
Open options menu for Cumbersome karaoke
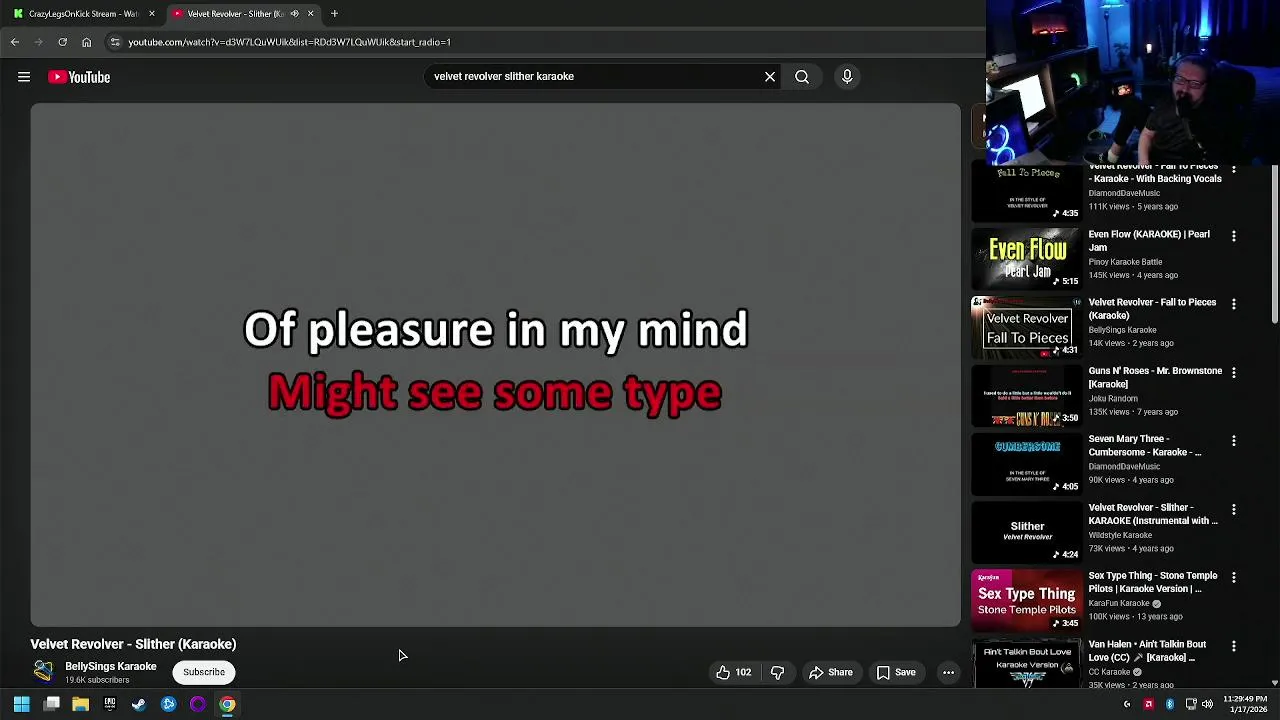(x=1234, y=441)
